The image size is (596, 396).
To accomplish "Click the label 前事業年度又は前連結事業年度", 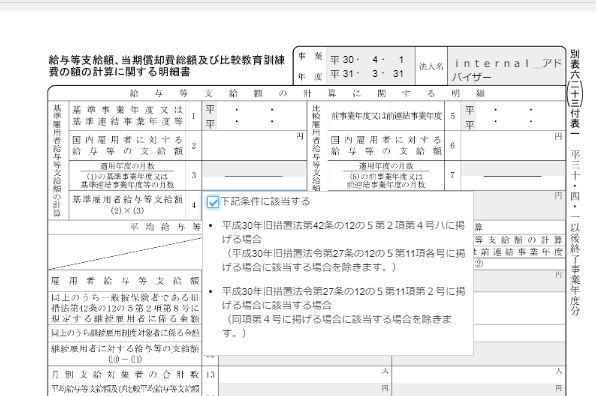I will [x=386, y=116].
